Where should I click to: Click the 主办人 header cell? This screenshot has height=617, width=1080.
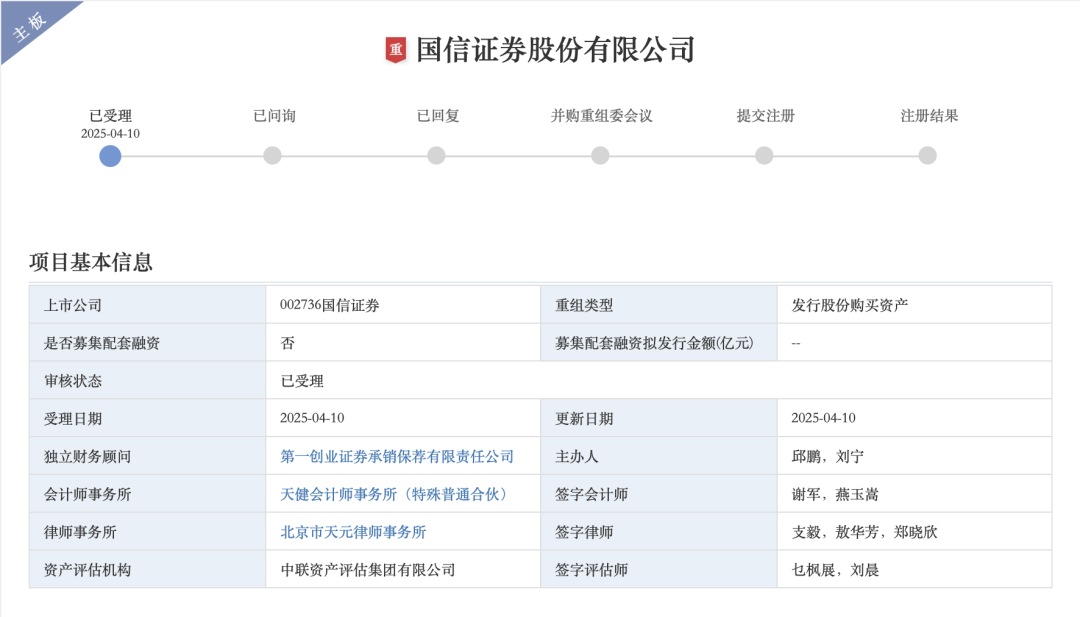659,457
